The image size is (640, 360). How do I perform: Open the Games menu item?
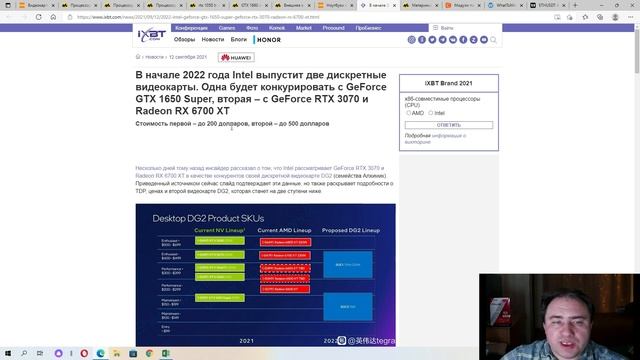227,28
